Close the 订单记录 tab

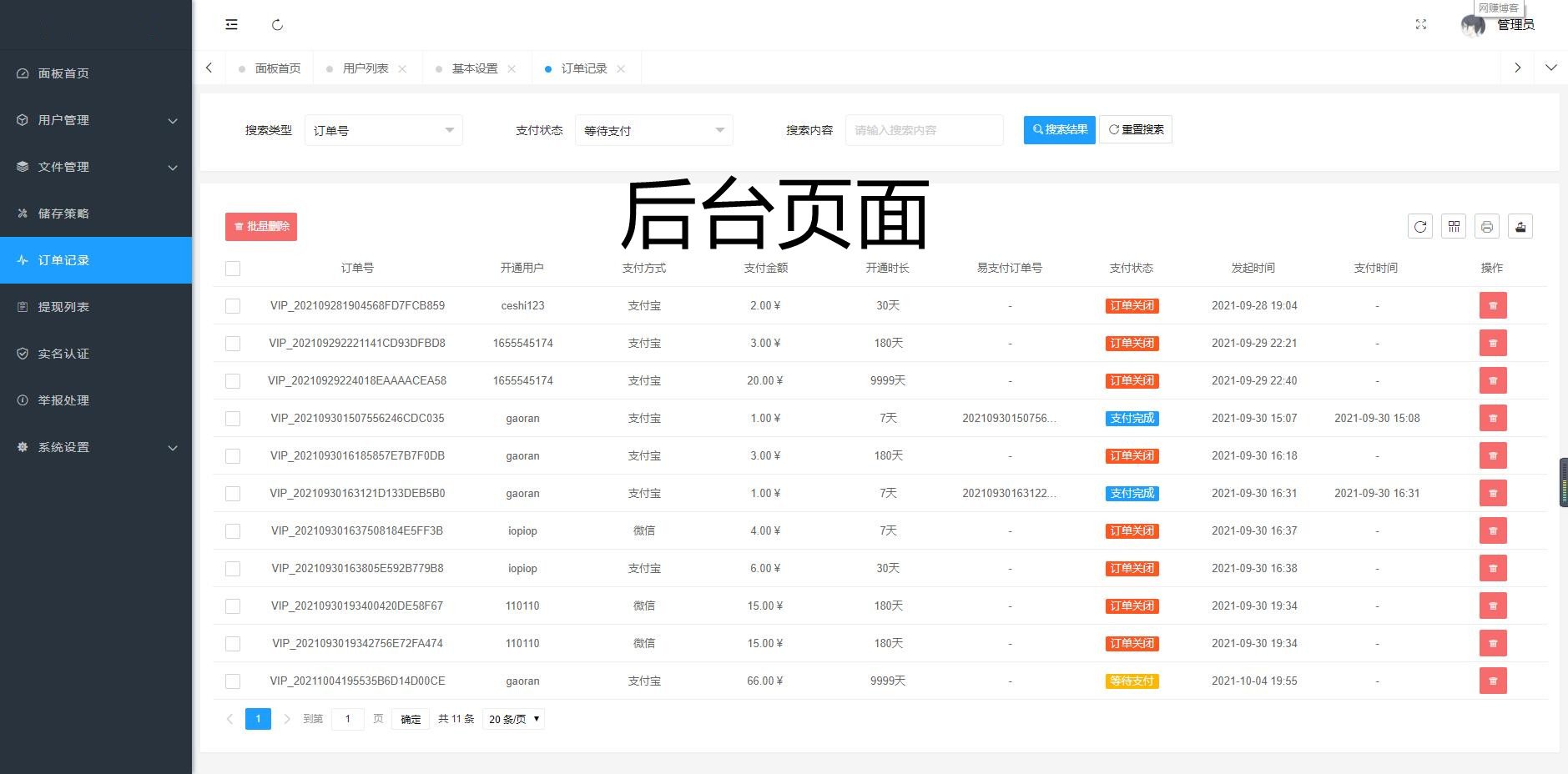click(621, 68)
